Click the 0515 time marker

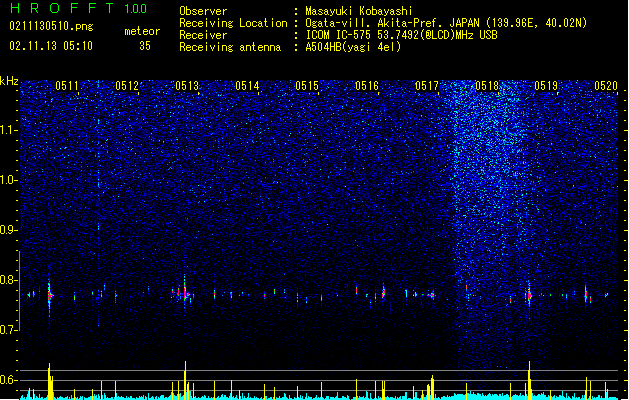pos(307,86)
